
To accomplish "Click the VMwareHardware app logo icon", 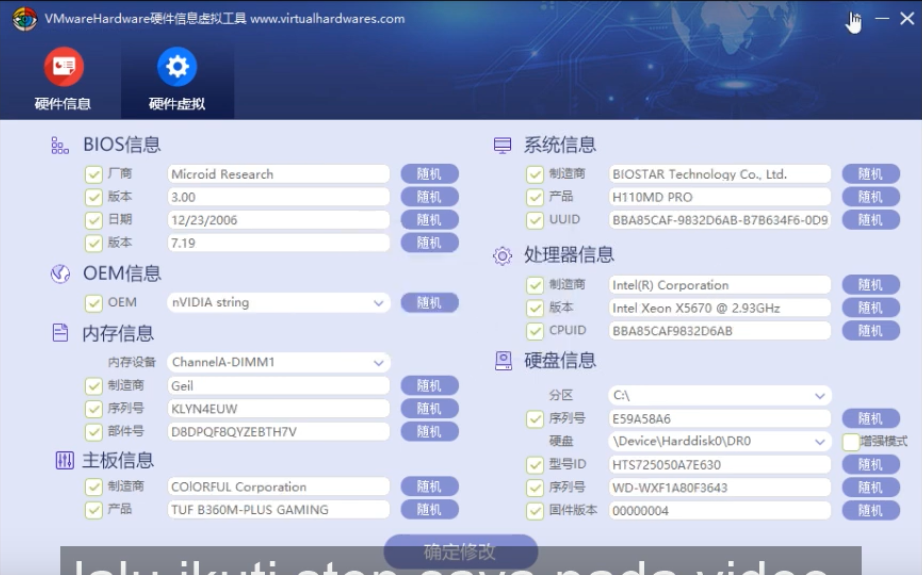I will pos(25,19).
